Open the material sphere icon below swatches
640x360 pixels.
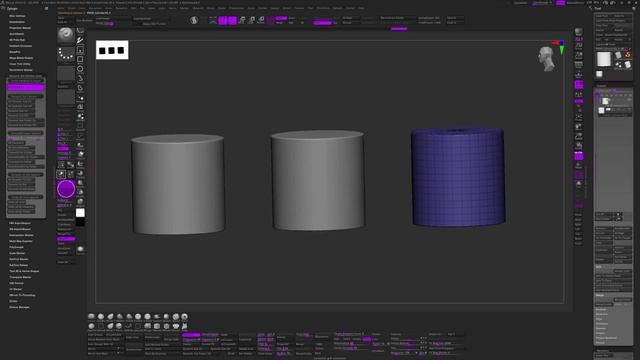[80, 249]
